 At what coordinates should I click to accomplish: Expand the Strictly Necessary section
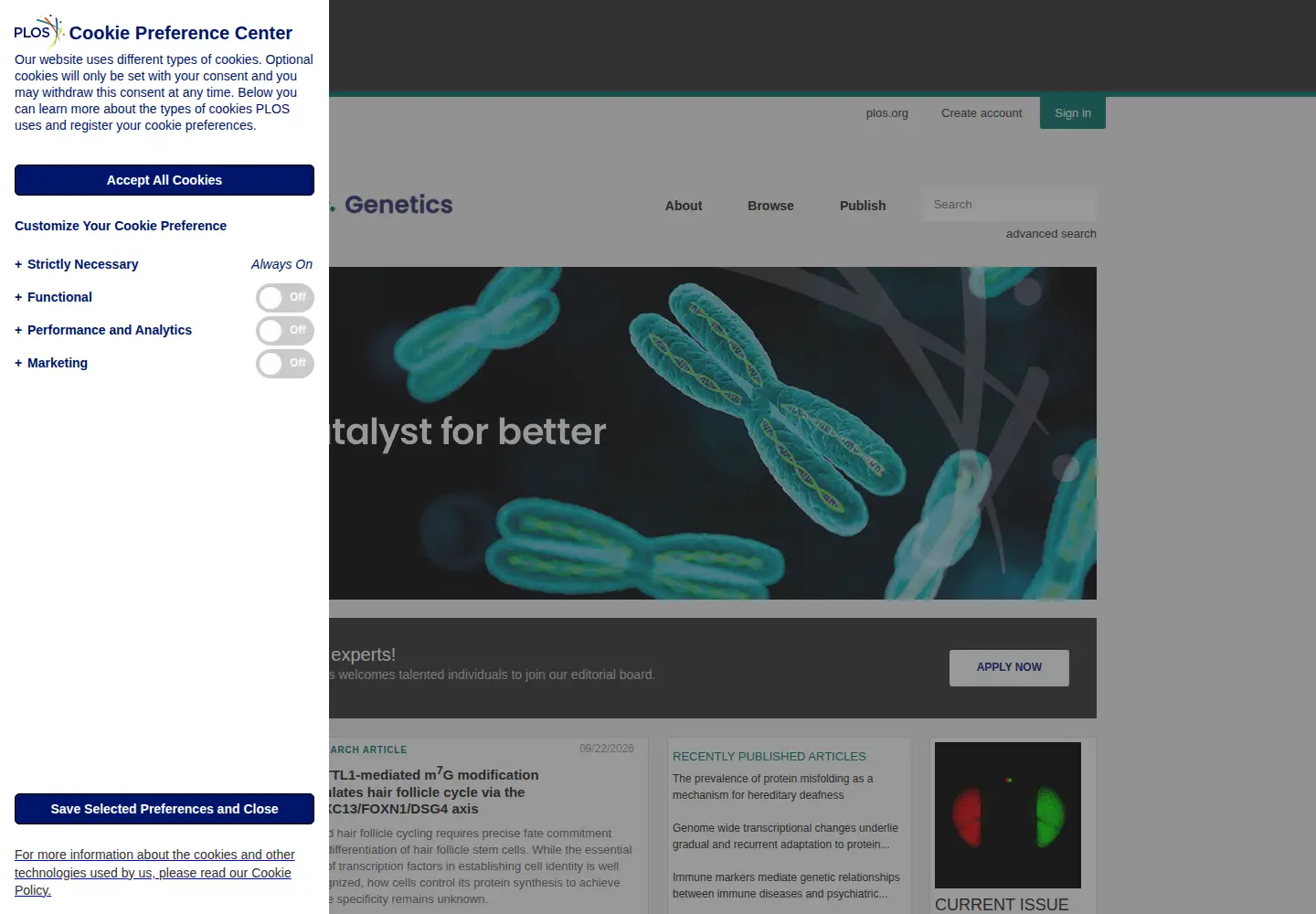[x=77, y=264]
